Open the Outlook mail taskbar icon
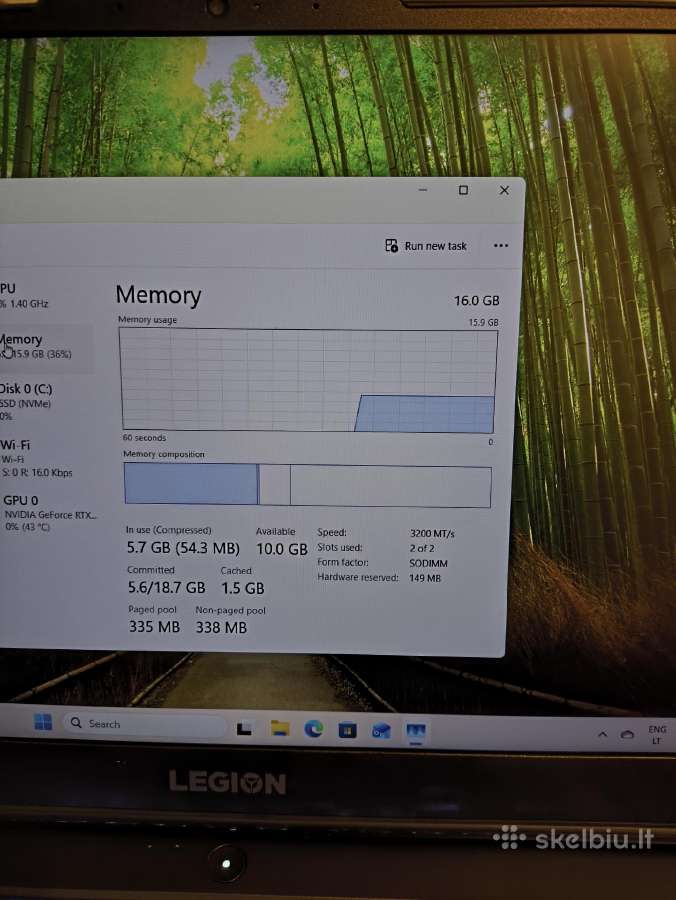 (381, 731)
